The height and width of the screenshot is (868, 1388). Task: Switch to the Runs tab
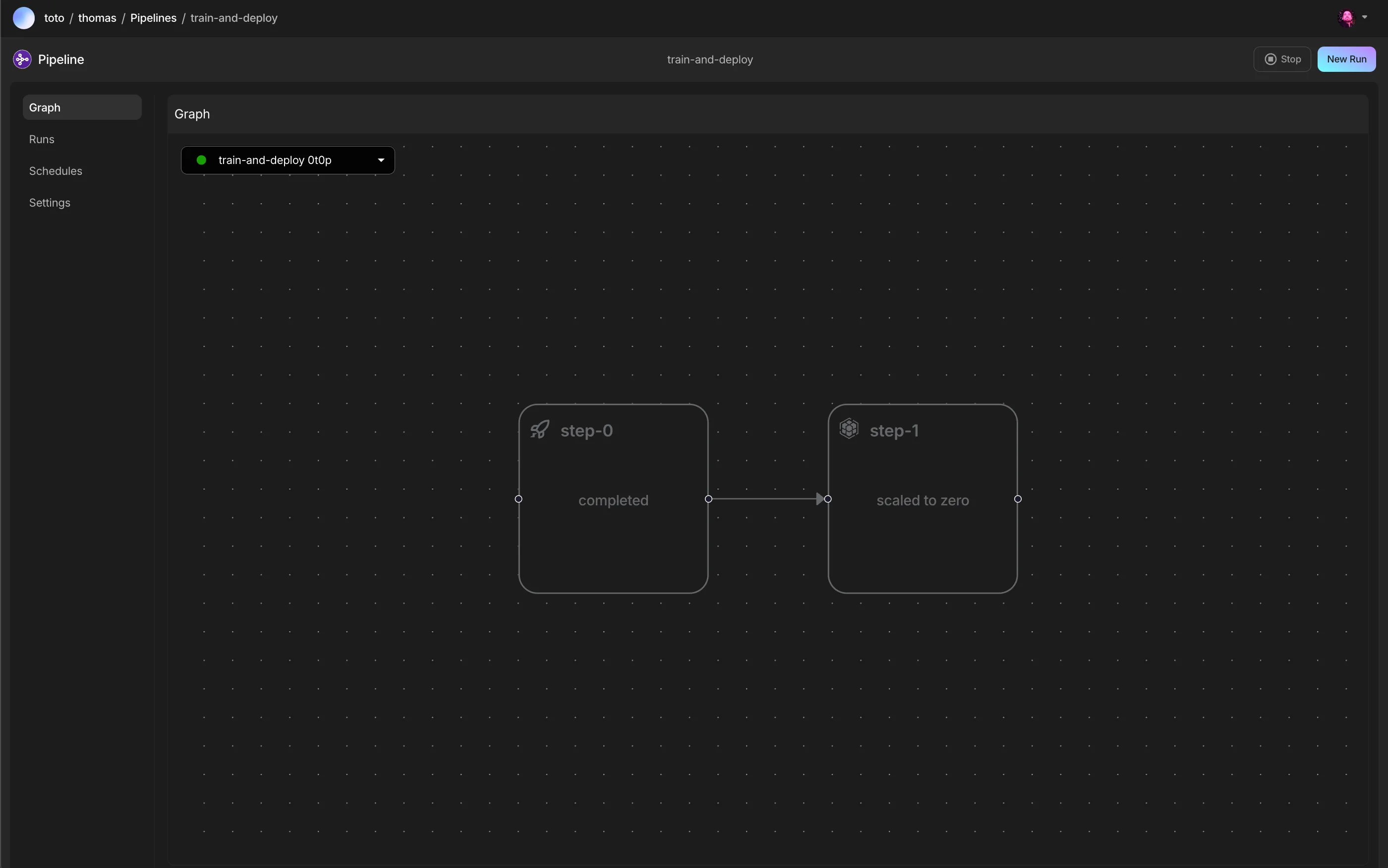pyautogui.click(x=42, y=140)
